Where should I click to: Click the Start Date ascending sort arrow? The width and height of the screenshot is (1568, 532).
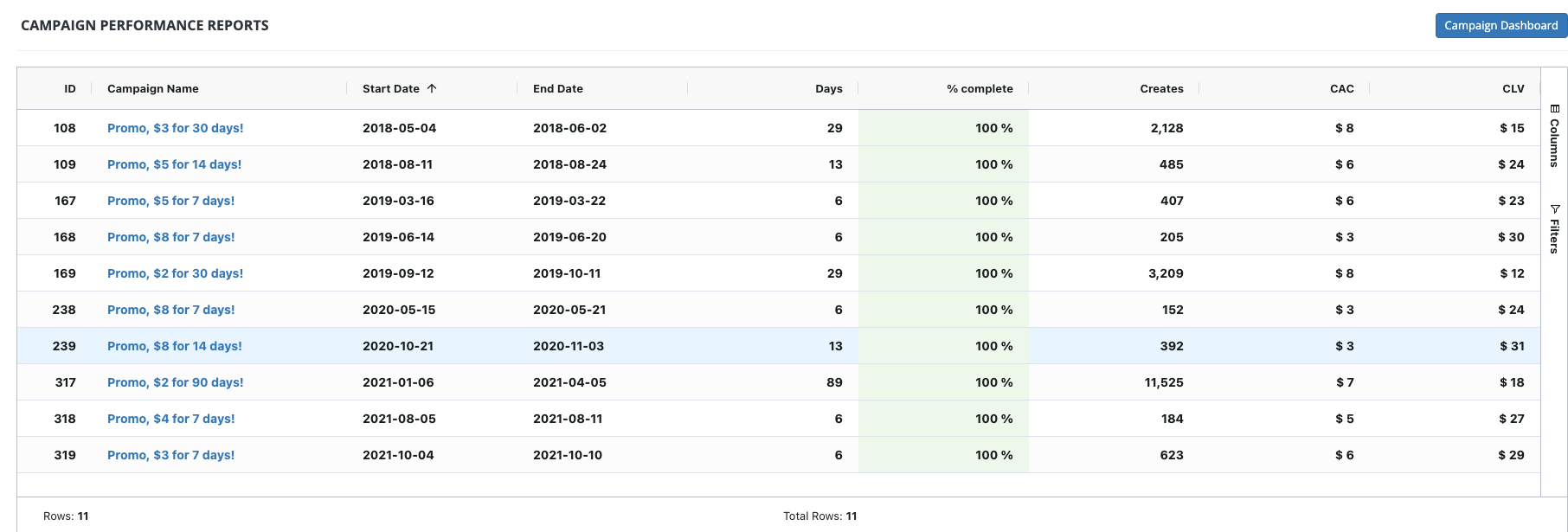432,88
